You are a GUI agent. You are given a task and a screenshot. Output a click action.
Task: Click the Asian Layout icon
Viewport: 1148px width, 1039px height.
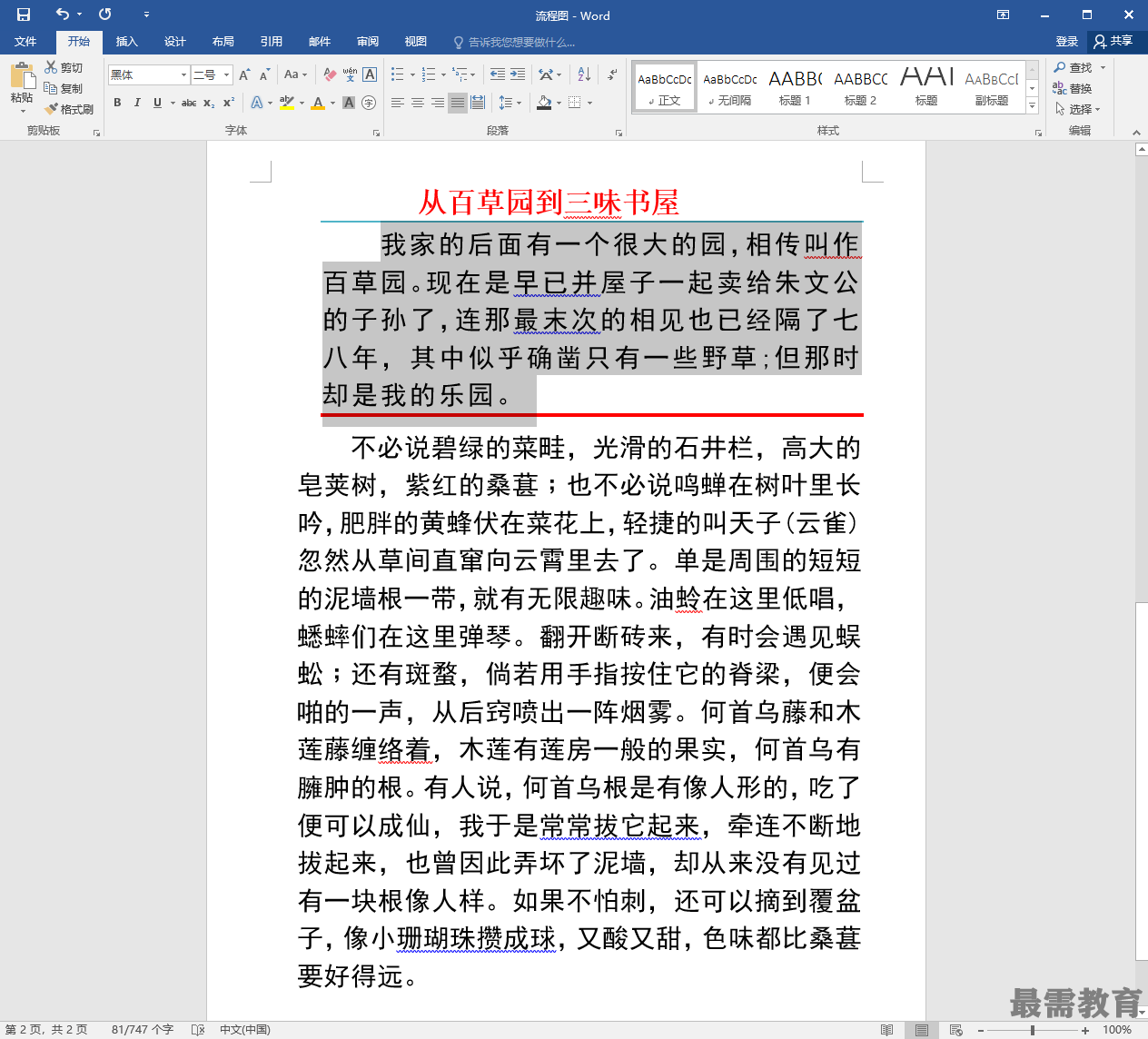click(x=546, y=74)
